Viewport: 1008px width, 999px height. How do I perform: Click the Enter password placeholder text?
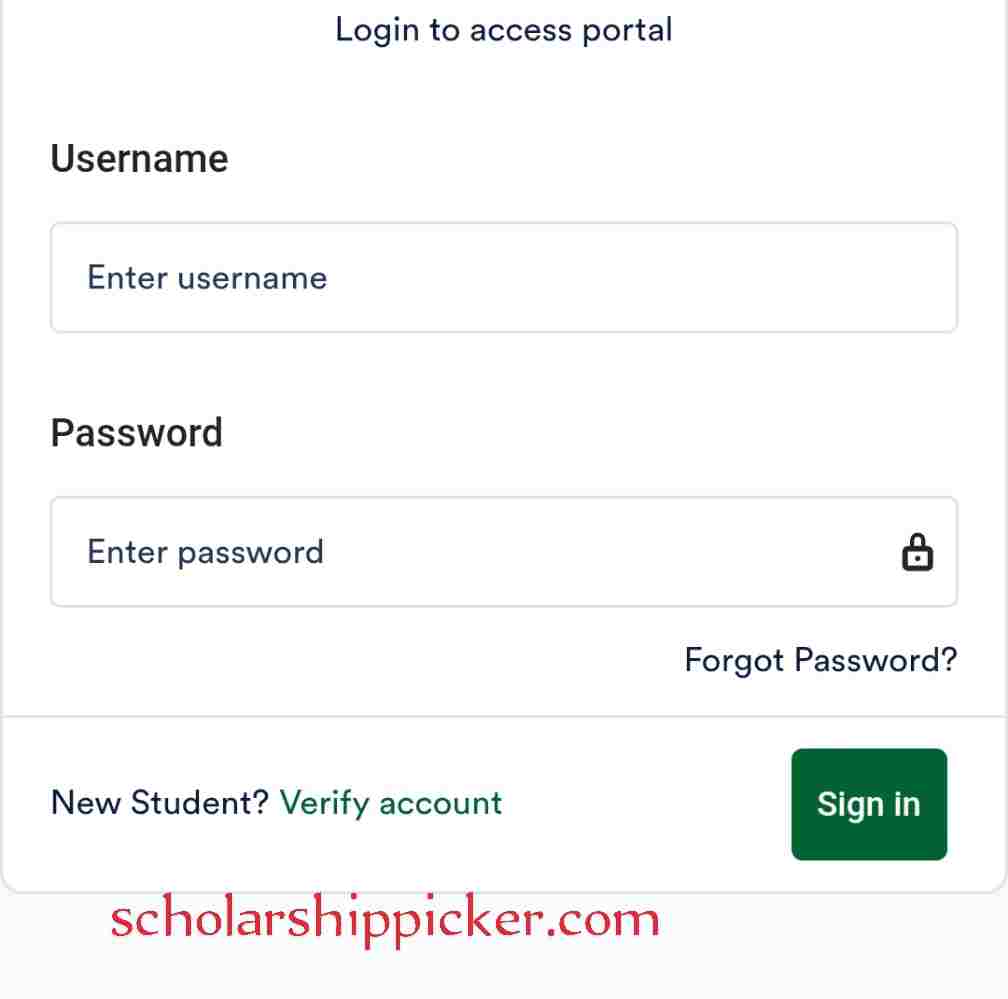[x=205, y=552]
